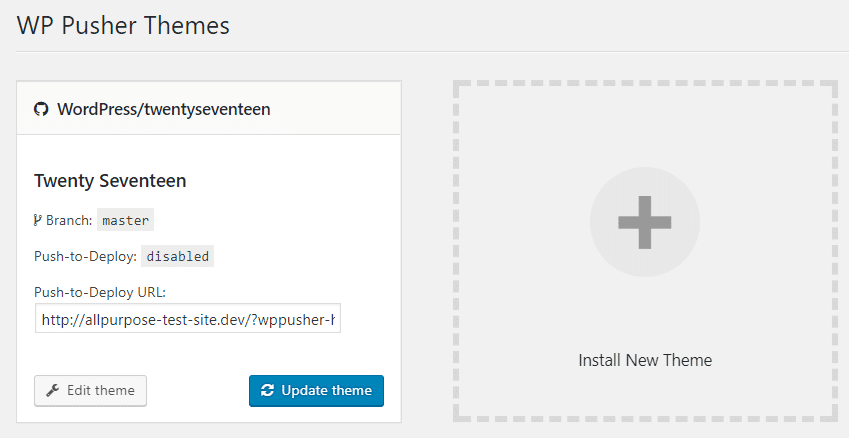
Task: Click the large plus icon
Action: point(644,222)
